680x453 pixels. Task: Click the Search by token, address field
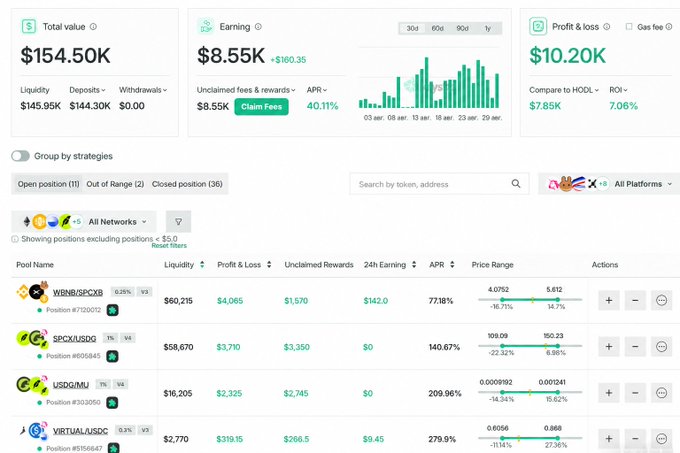coord(439,184)
